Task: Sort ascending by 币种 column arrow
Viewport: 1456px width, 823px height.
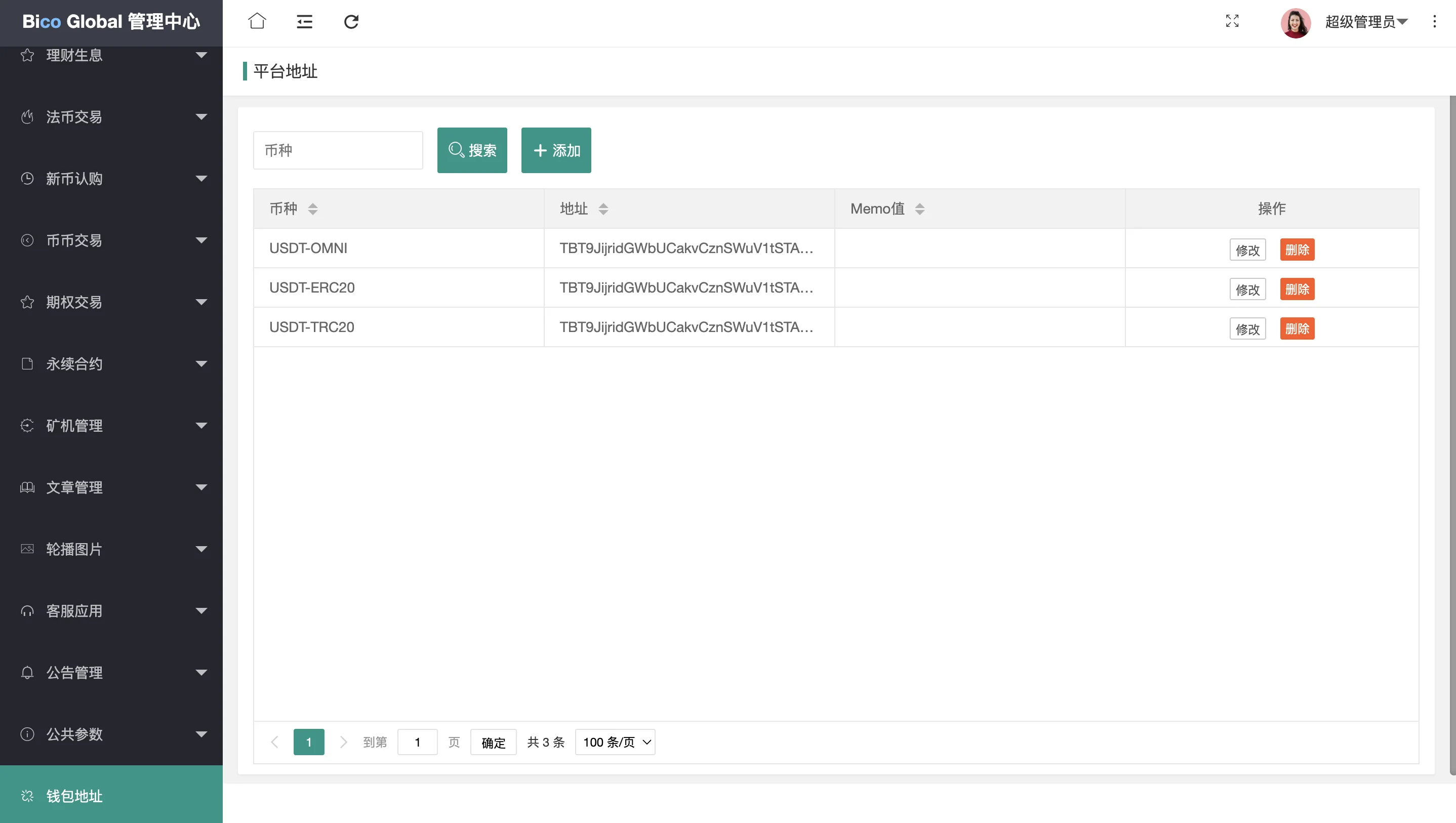Action: pyautogui.click(x=312, y=205)
